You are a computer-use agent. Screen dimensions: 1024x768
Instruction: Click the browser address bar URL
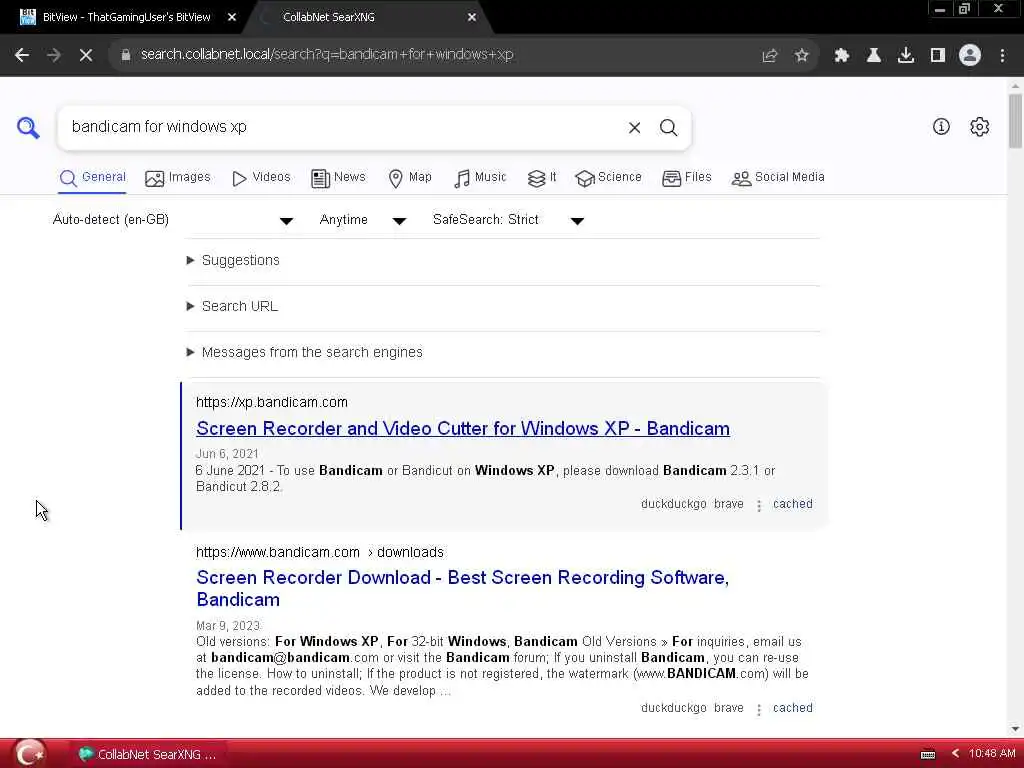pyautogui.click(x=327, y=55)
